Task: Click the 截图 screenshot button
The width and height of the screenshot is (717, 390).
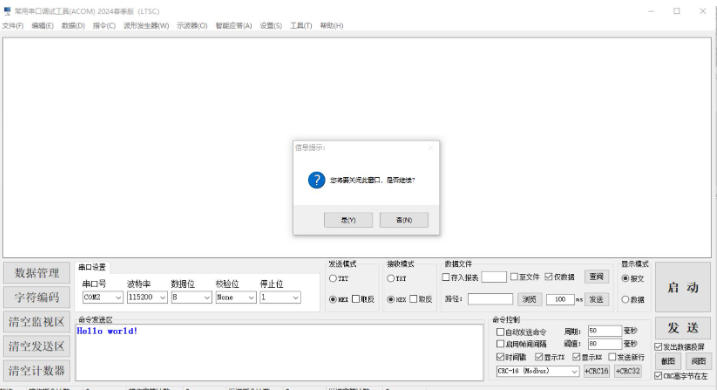Action: point(668,361)
